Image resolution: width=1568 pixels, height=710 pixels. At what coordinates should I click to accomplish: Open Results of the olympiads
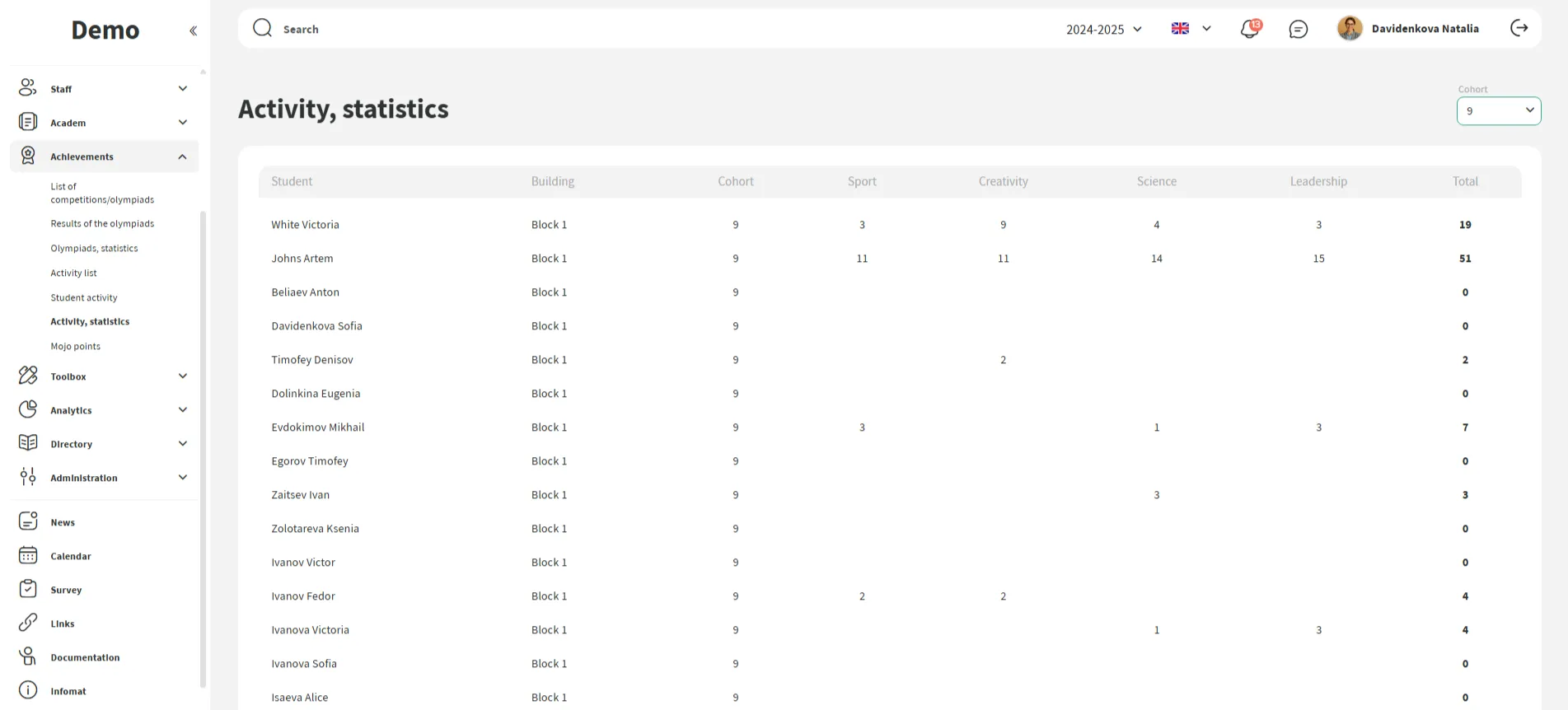[102, 224]
